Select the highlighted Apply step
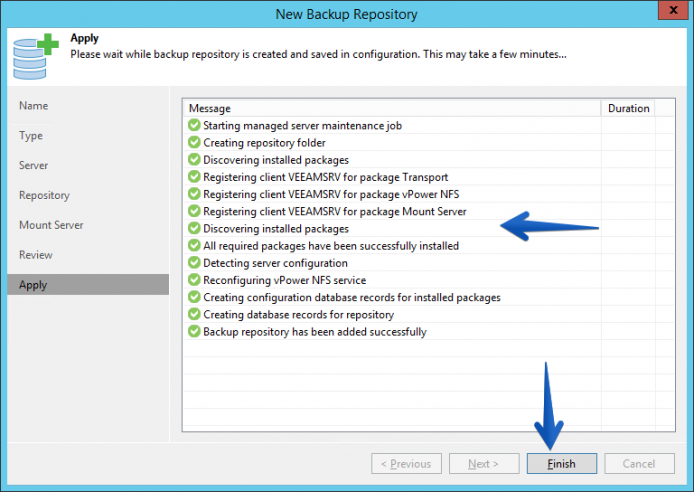The height and width of the screenshot is (492, 694). click(x=88, y=284)
